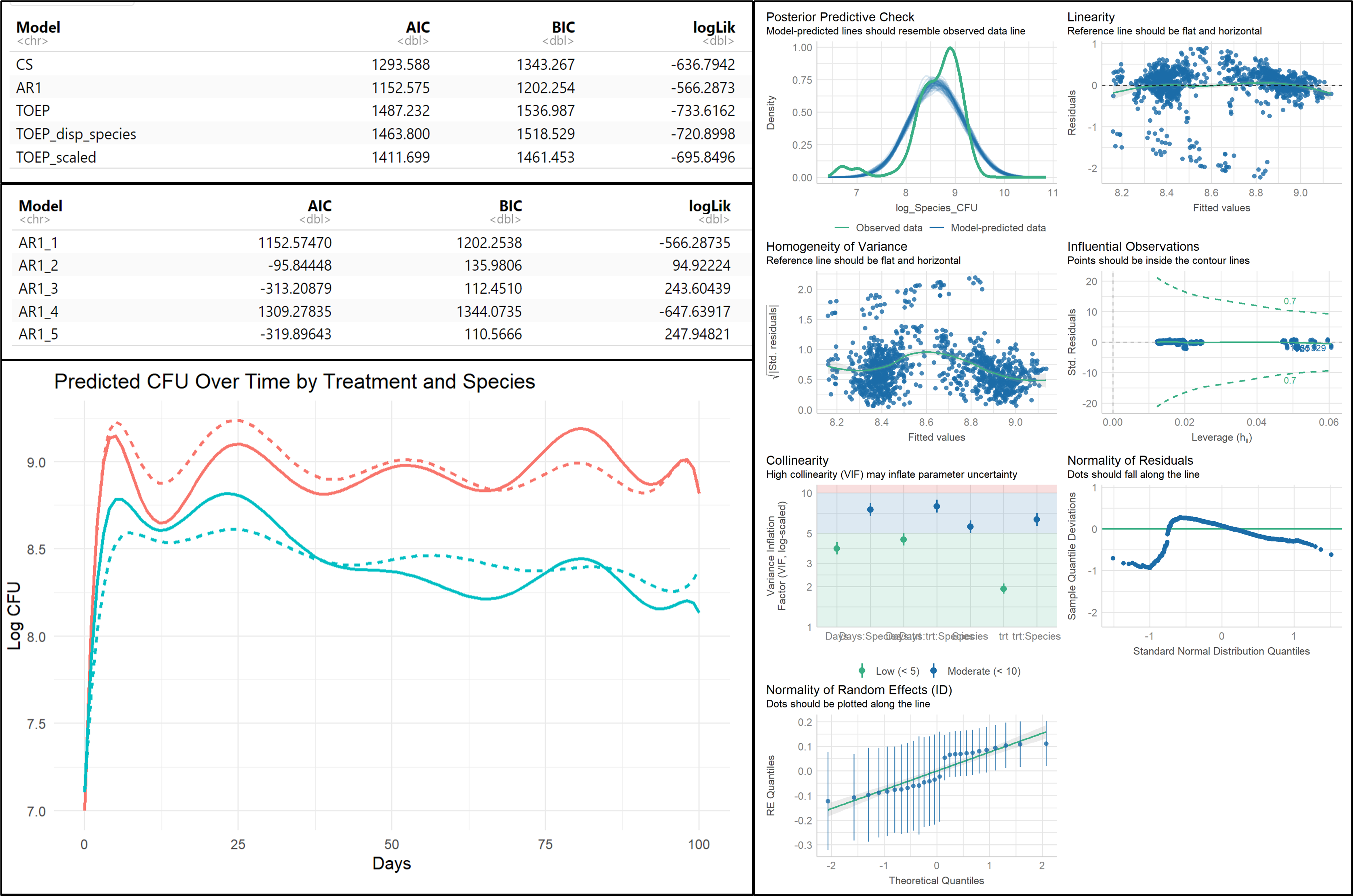Screen dimensions: 1353x896
Task: Click the Posterior Predictive Check title
Action: [x=840, y=17]
